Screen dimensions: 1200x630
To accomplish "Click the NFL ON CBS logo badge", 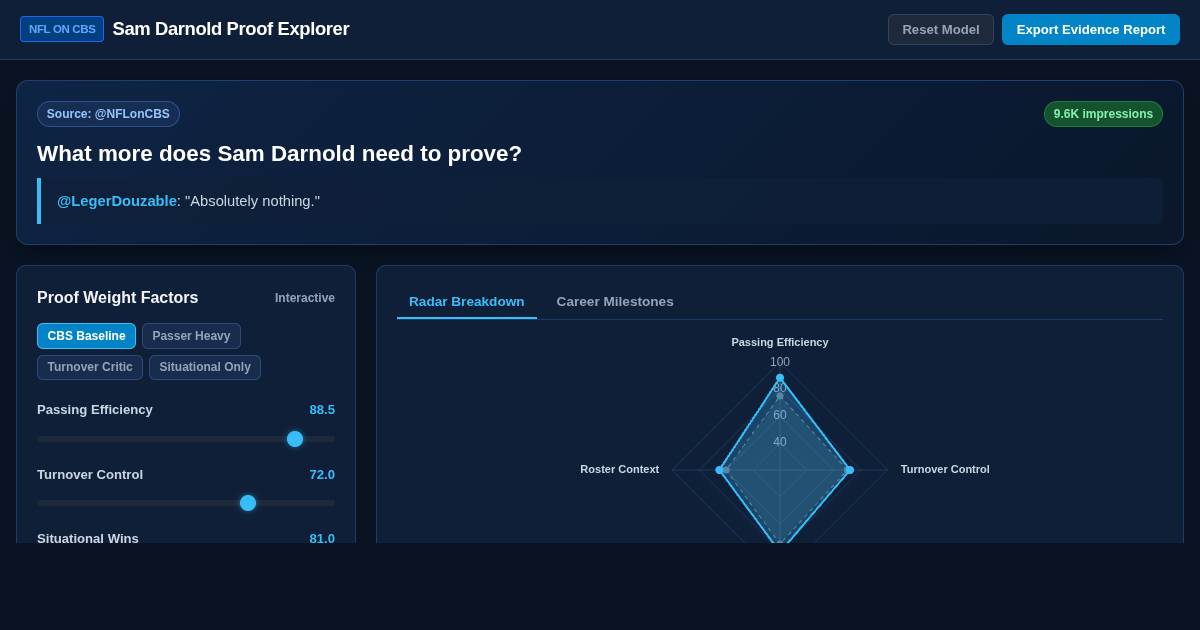I will click(62, 29).
